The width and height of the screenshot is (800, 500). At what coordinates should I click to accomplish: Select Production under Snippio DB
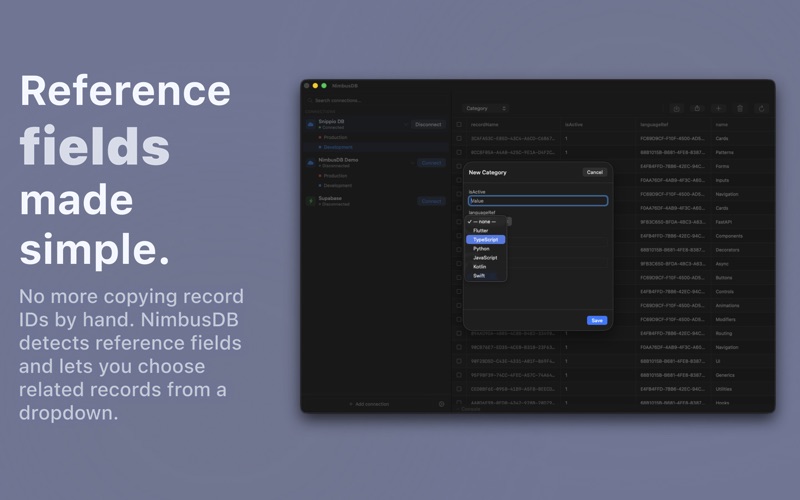point(335,137)
